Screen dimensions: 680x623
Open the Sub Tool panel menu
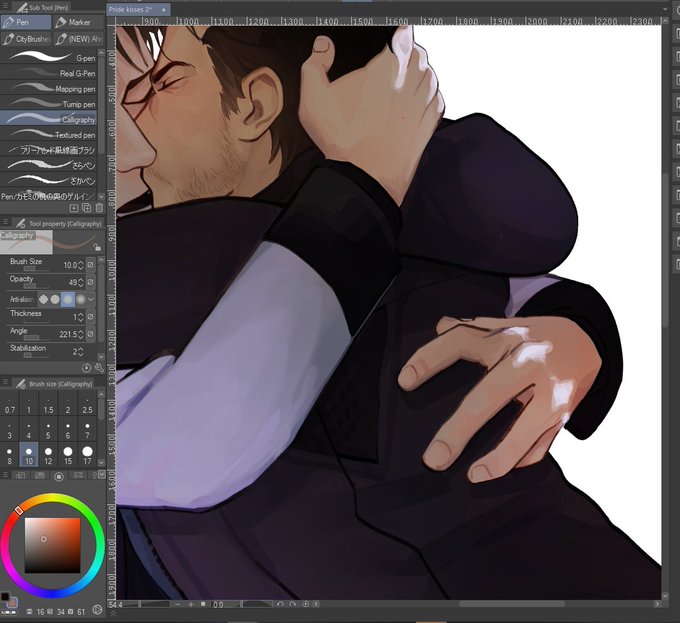[x=5, y=7]
